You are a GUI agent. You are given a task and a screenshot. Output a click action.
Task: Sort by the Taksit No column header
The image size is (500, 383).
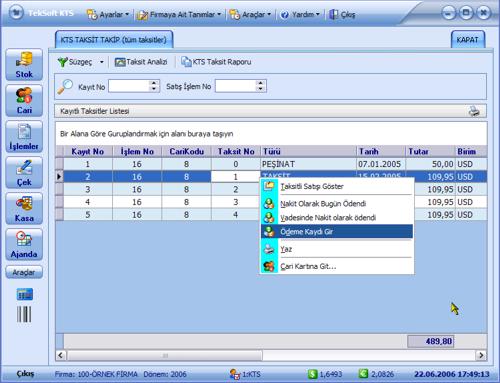pyautogui.click(x=236, y=151)
